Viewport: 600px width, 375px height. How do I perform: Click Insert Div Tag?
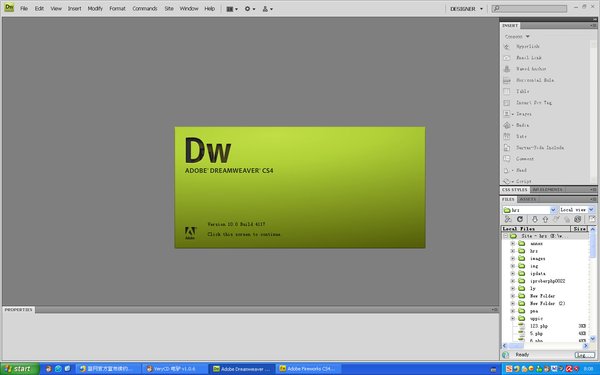pyautogui.click(x=528, y=103)
